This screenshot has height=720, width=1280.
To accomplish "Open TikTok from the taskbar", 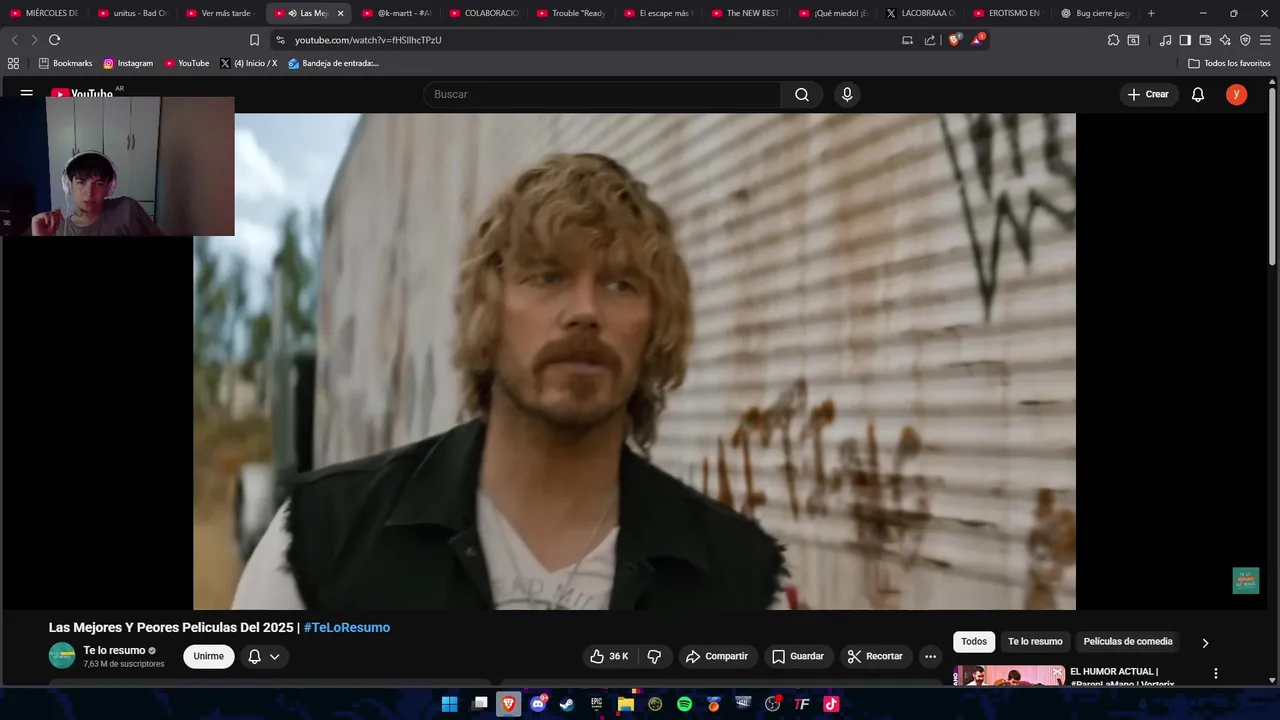I will (x=831, y=704).
